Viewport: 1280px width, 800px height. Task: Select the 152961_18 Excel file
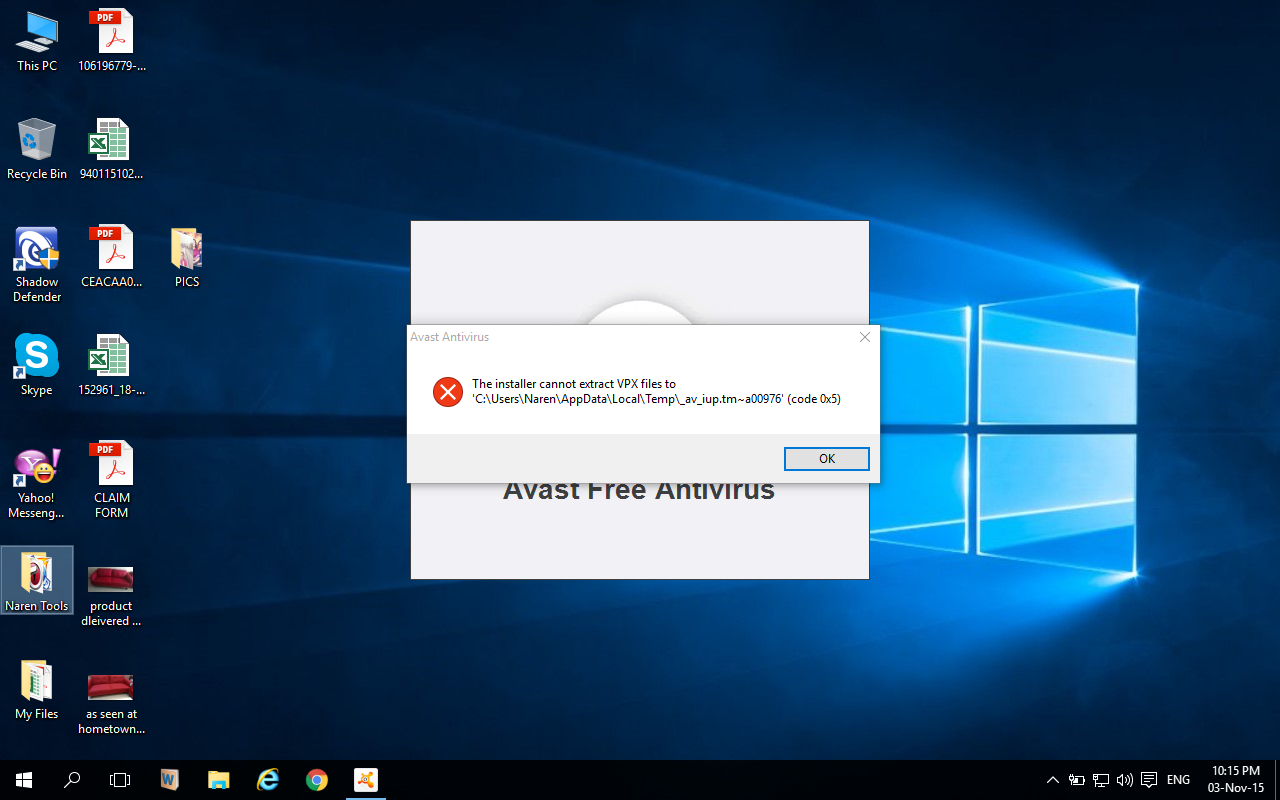(x=112, y=365)
